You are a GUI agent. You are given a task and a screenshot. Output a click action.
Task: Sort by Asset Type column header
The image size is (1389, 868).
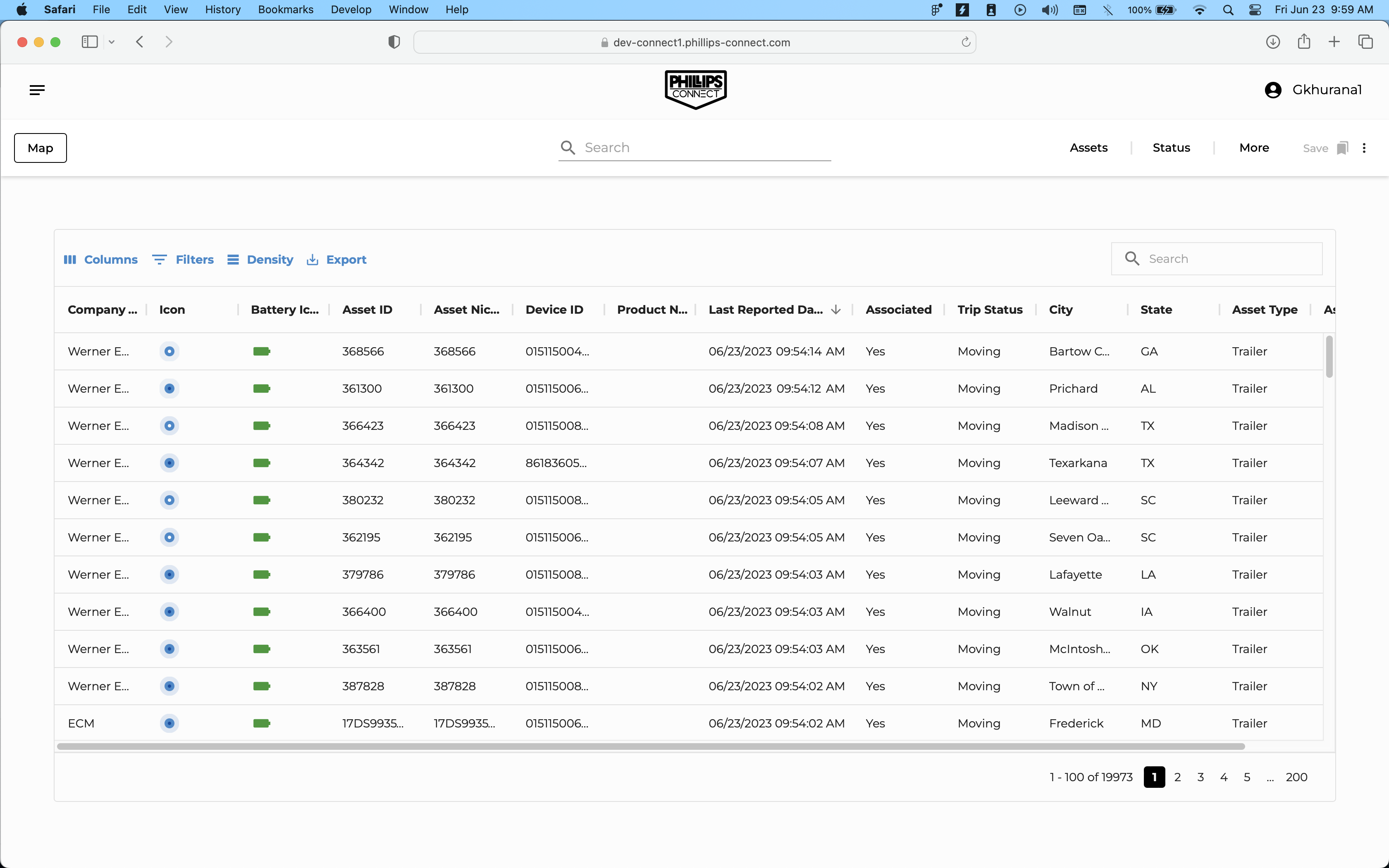click(x=1265, y=310)
